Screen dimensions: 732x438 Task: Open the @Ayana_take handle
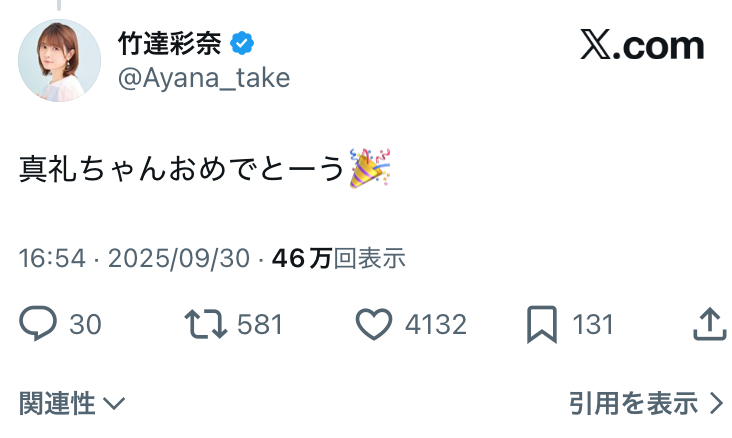tap(204, 79)
